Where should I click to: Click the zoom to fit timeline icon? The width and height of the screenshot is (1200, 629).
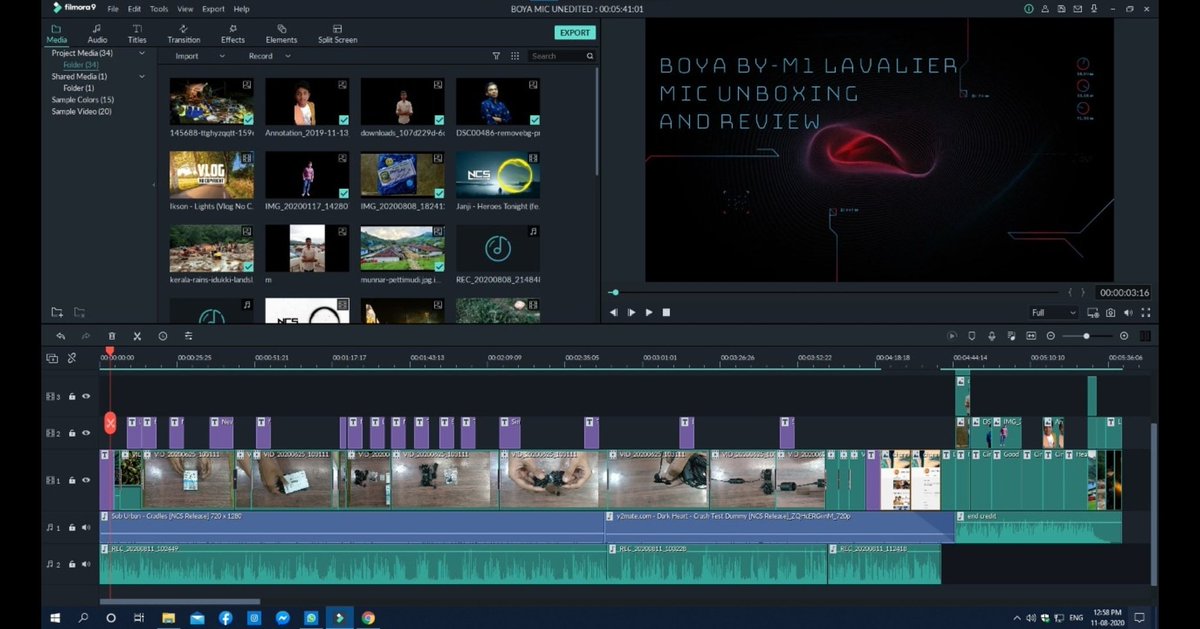coord(1031,336)
